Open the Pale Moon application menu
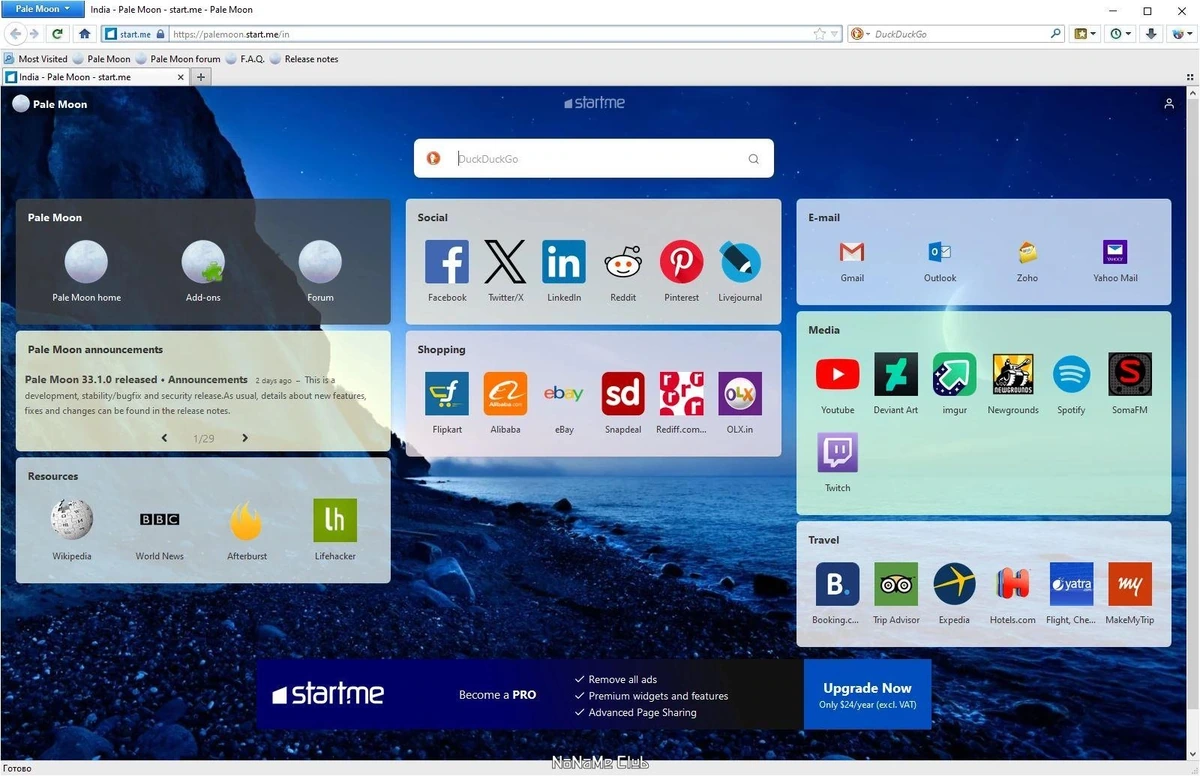This screenshot has width=1200, height=776. [42, 8]
